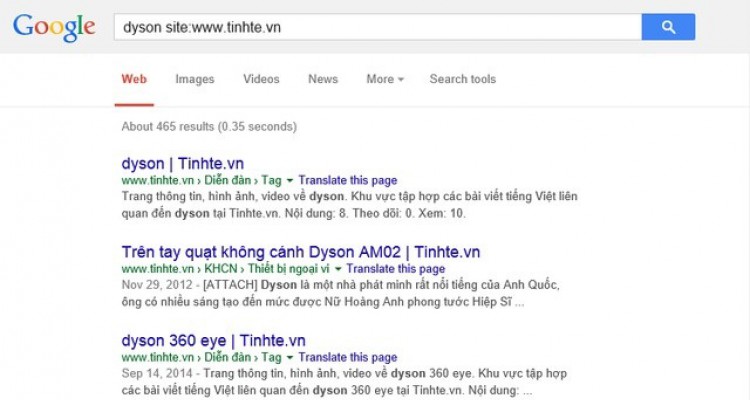The height and width of the screenshot is (400, 750).
Task: Click the 'Sep 14, 2014' date text
Action: (157, 373)
